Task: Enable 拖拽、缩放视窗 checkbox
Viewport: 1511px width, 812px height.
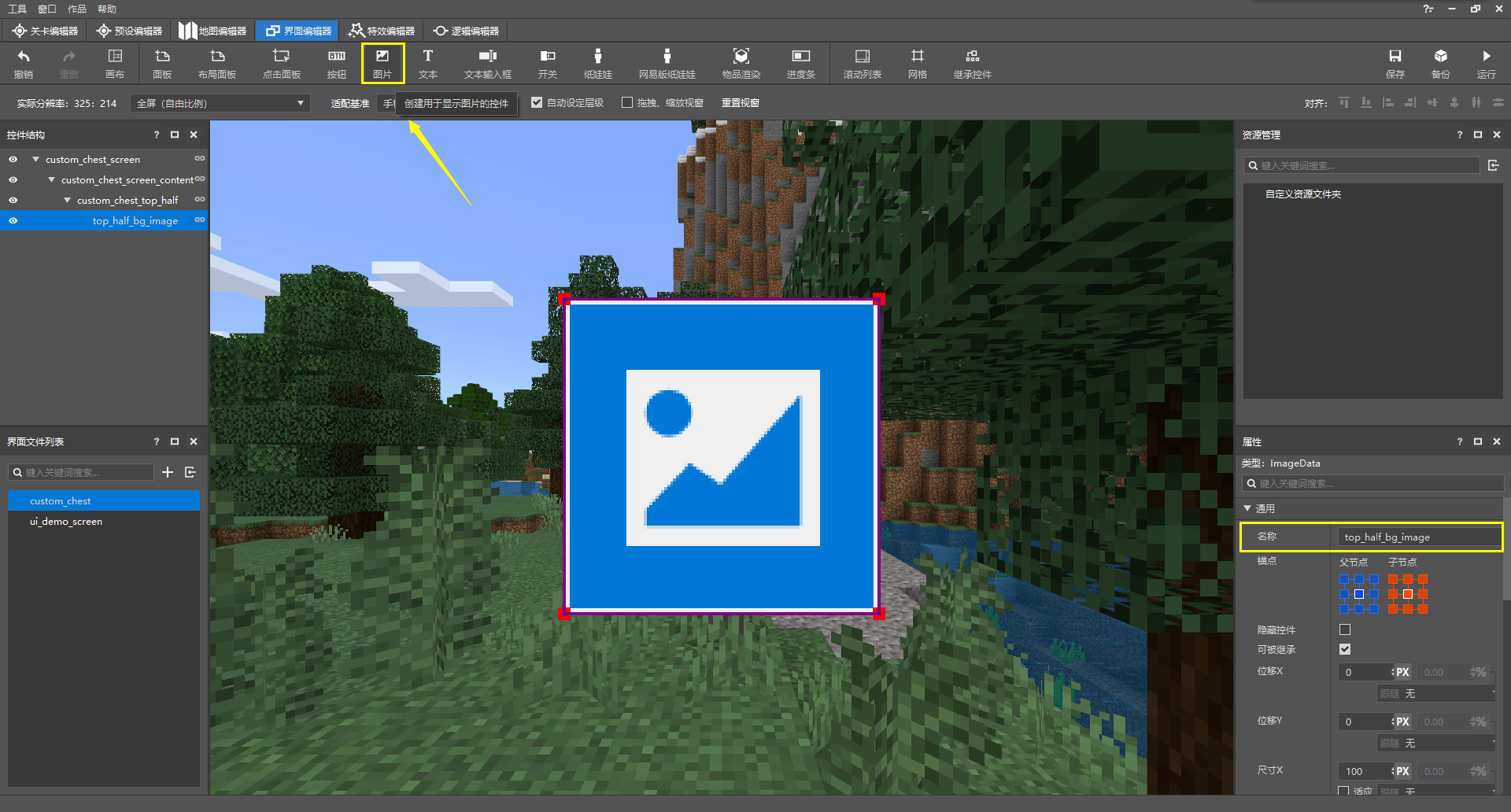Action: tap(627, 102)
